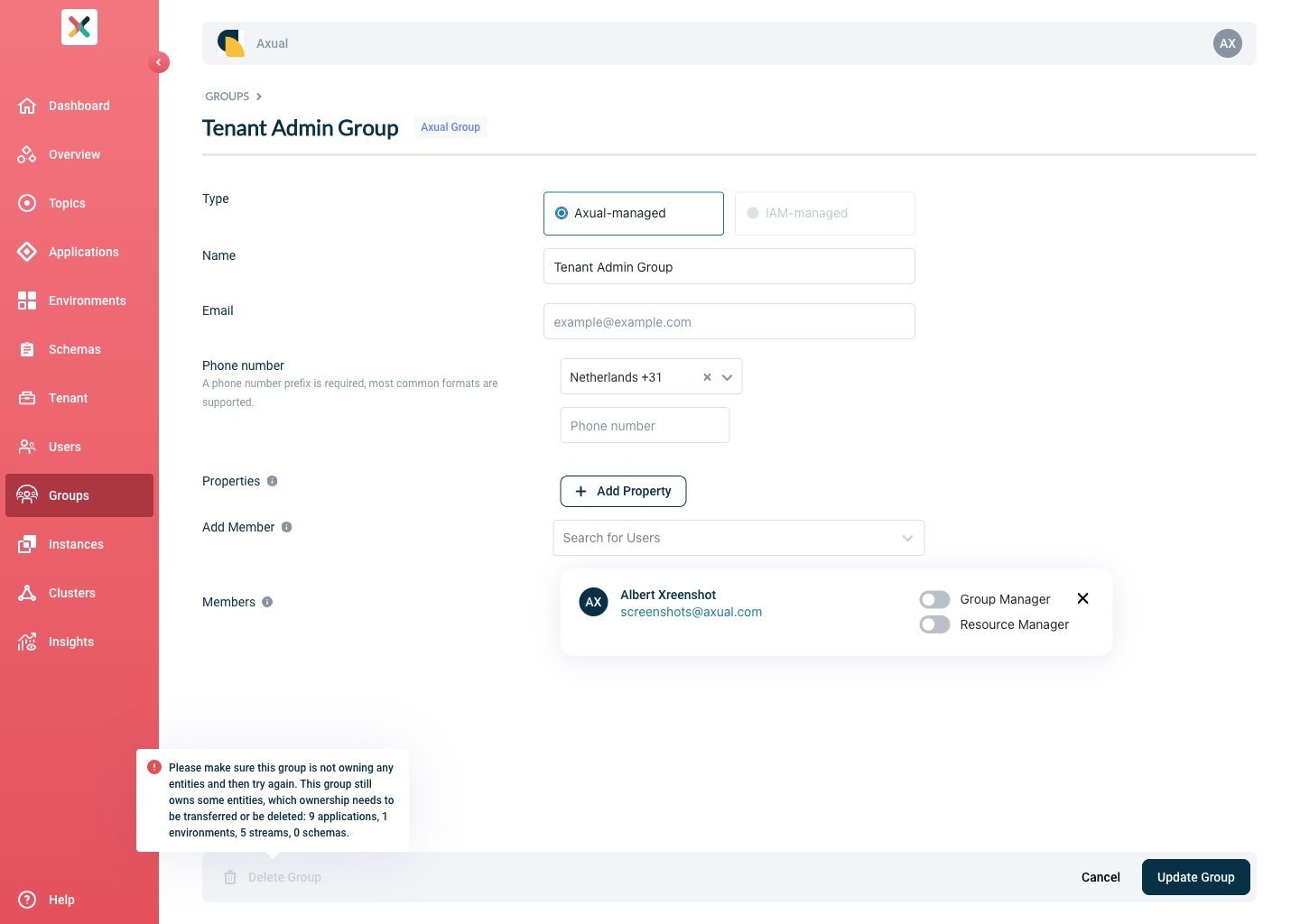
Task: Click the GROUPS breadcrumb link
Action: [227, 97]
